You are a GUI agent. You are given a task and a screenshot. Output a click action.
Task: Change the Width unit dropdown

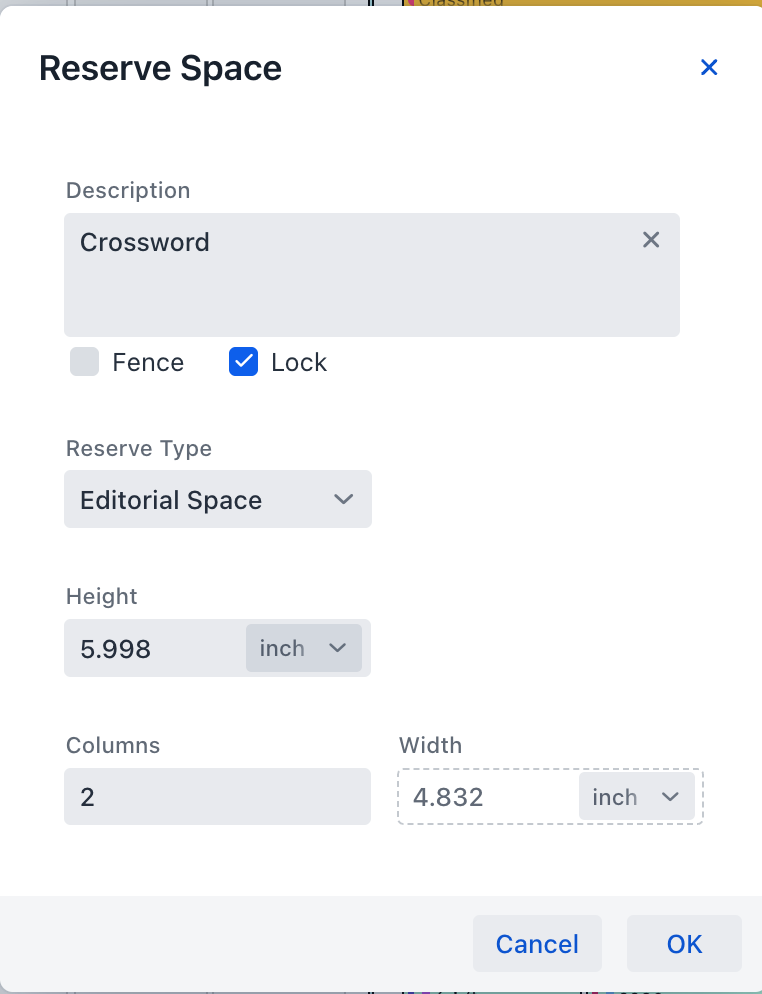click(x=636, y=796)
